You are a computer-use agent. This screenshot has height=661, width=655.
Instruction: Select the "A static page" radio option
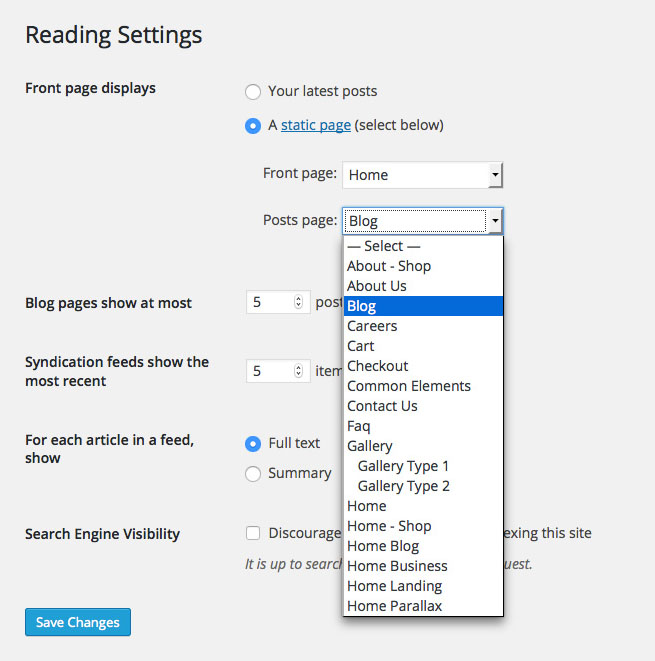coord(253,126)
